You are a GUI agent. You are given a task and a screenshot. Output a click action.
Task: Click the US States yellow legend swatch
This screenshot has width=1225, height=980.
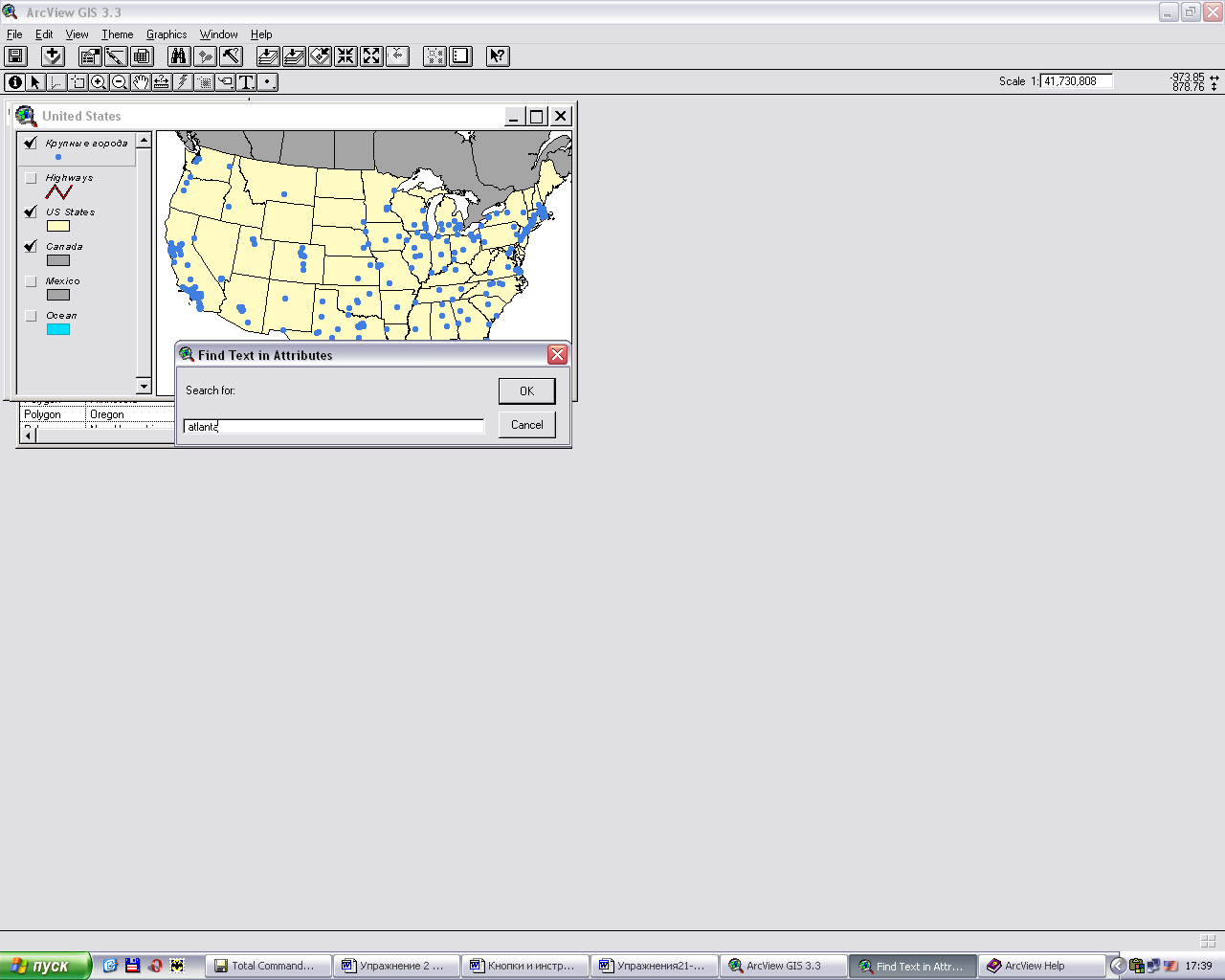(58, 226)
